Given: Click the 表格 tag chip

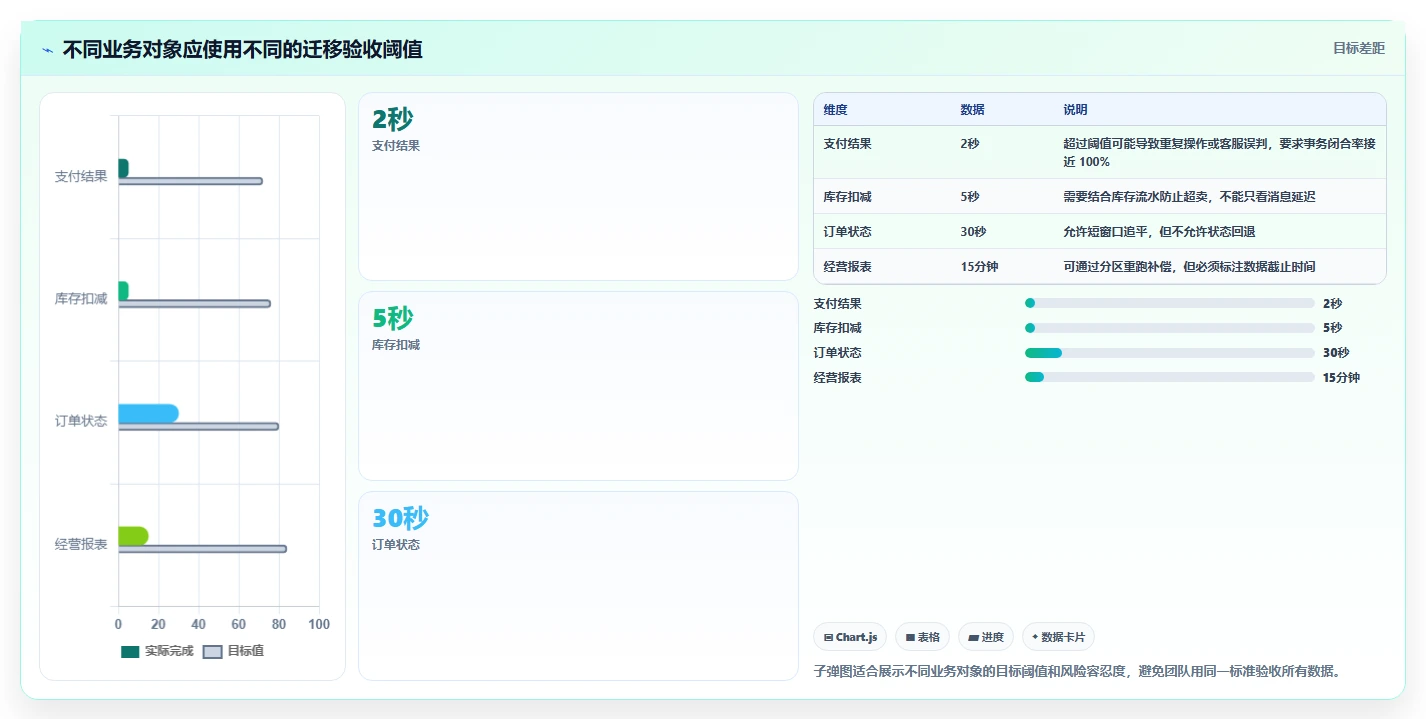Looking at the screenshot, I should pos(922,637).
